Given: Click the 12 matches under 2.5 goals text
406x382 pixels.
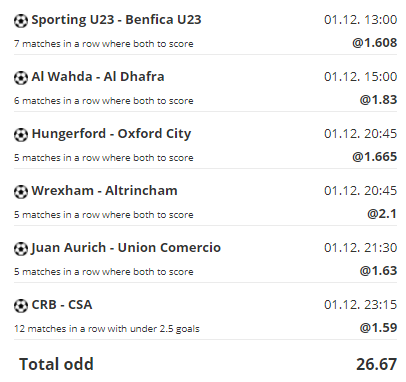Looking at the screenshot, I should pos(107,329).
